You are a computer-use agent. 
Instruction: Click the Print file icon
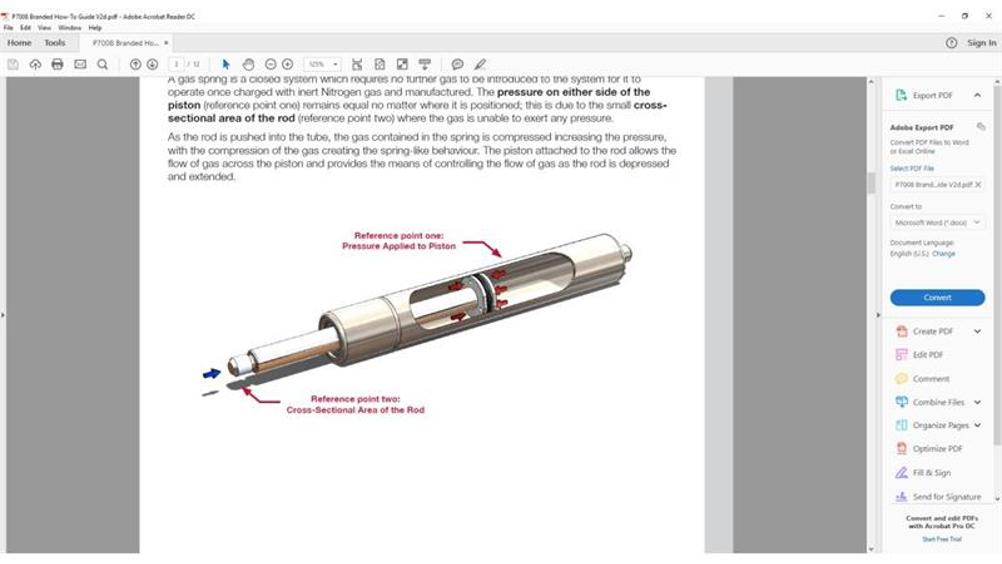(x=58, y=65)
